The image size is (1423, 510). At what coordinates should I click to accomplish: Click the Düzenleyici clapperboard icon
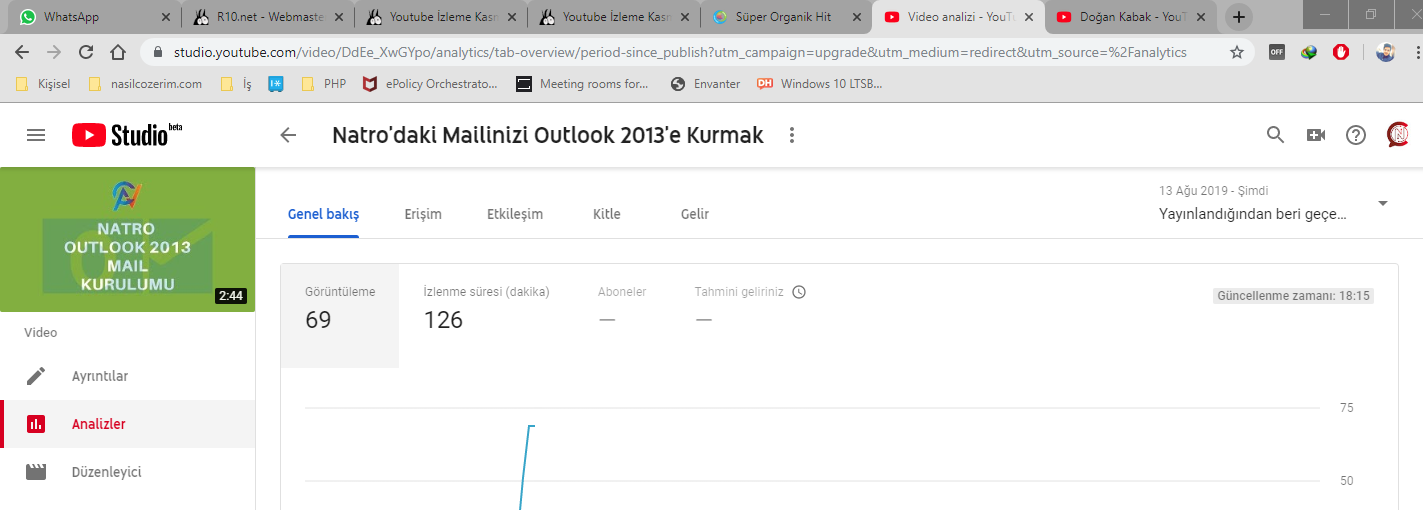pos(36,472)
